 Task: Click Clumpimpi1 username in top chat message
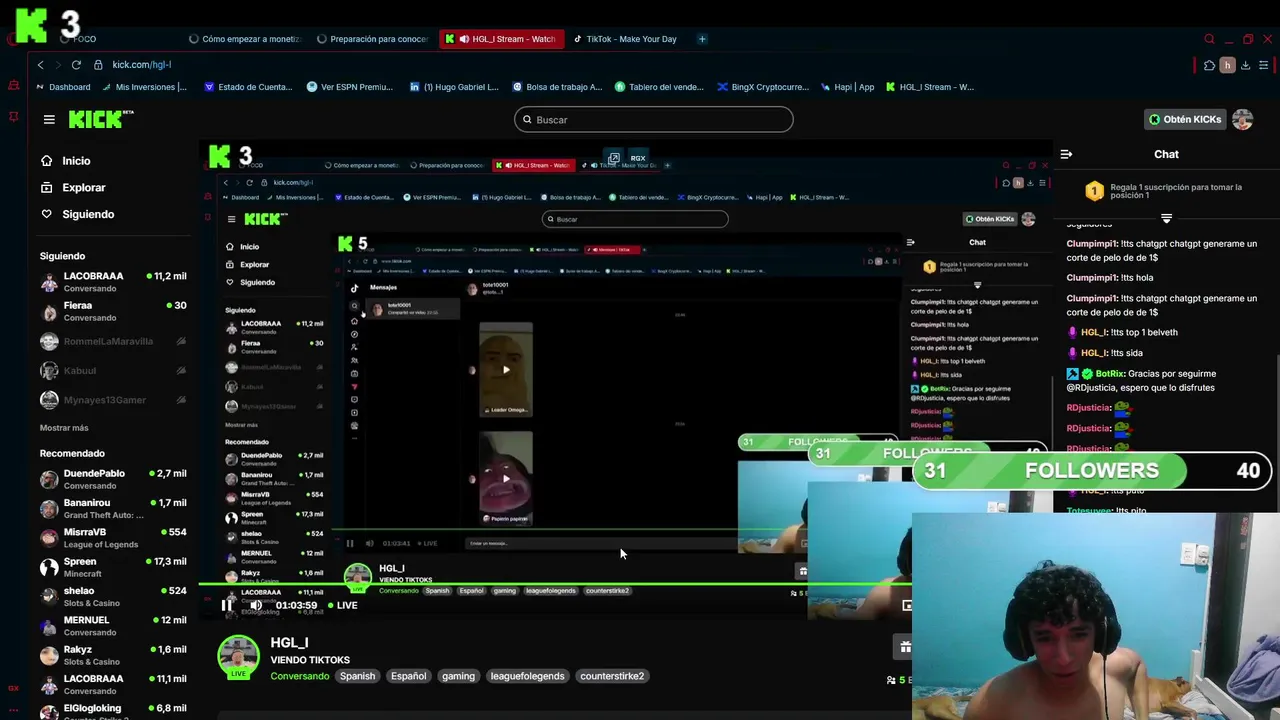pyautogui.click(x=1091, y=244)
